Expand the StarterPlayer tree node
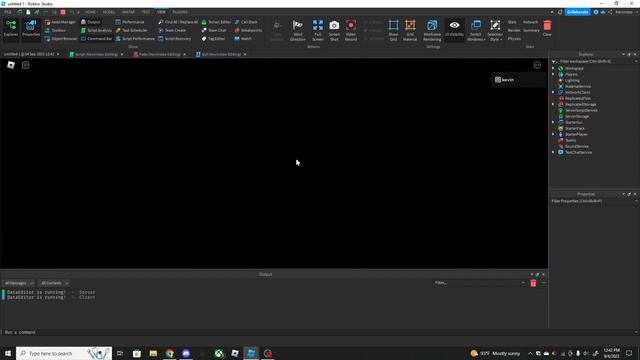Viewport: 640px width, 360px height. (553, 134)
